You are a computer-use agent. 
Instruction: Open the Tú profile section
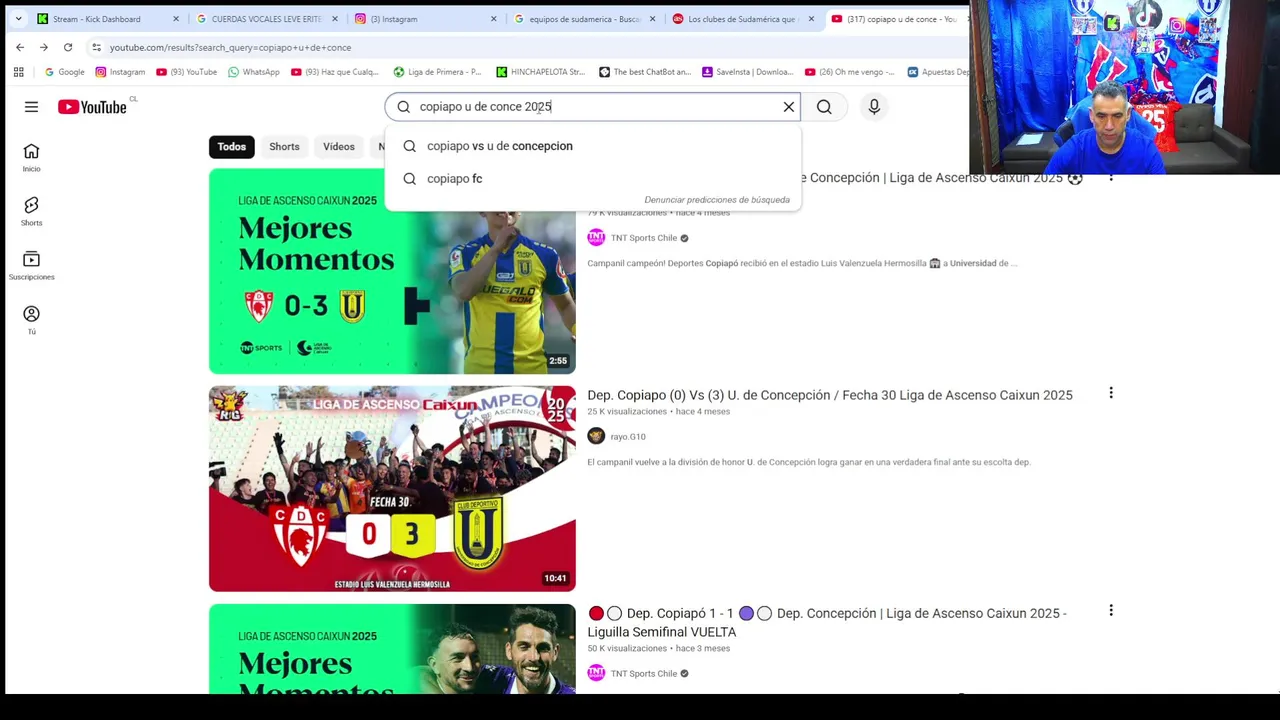[x=31, y=320]
